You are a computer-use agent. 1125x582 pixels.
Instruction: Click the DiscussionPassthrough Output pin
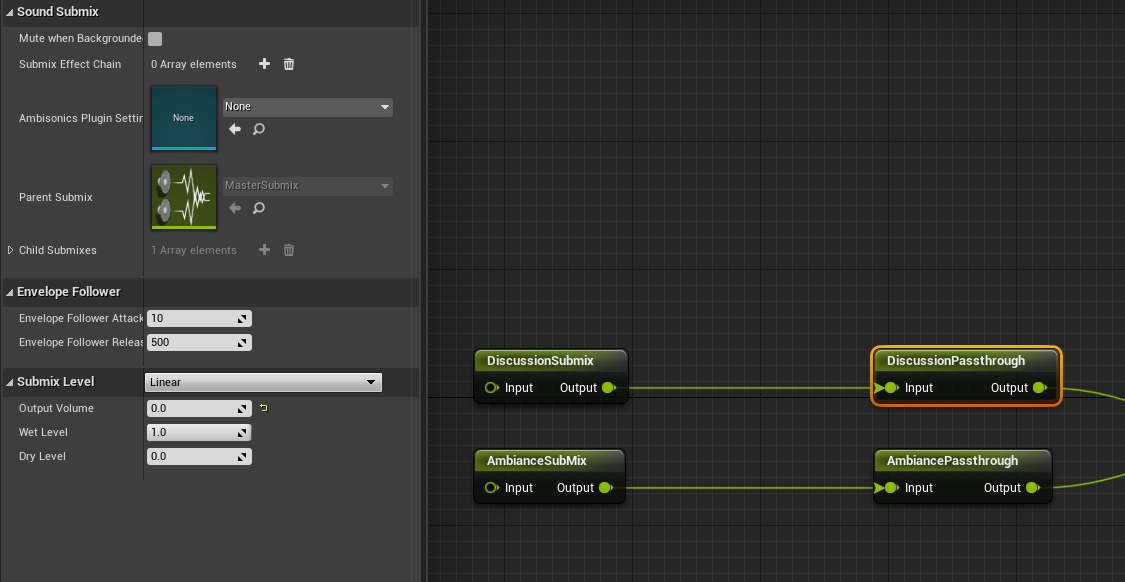[1040, 388]
